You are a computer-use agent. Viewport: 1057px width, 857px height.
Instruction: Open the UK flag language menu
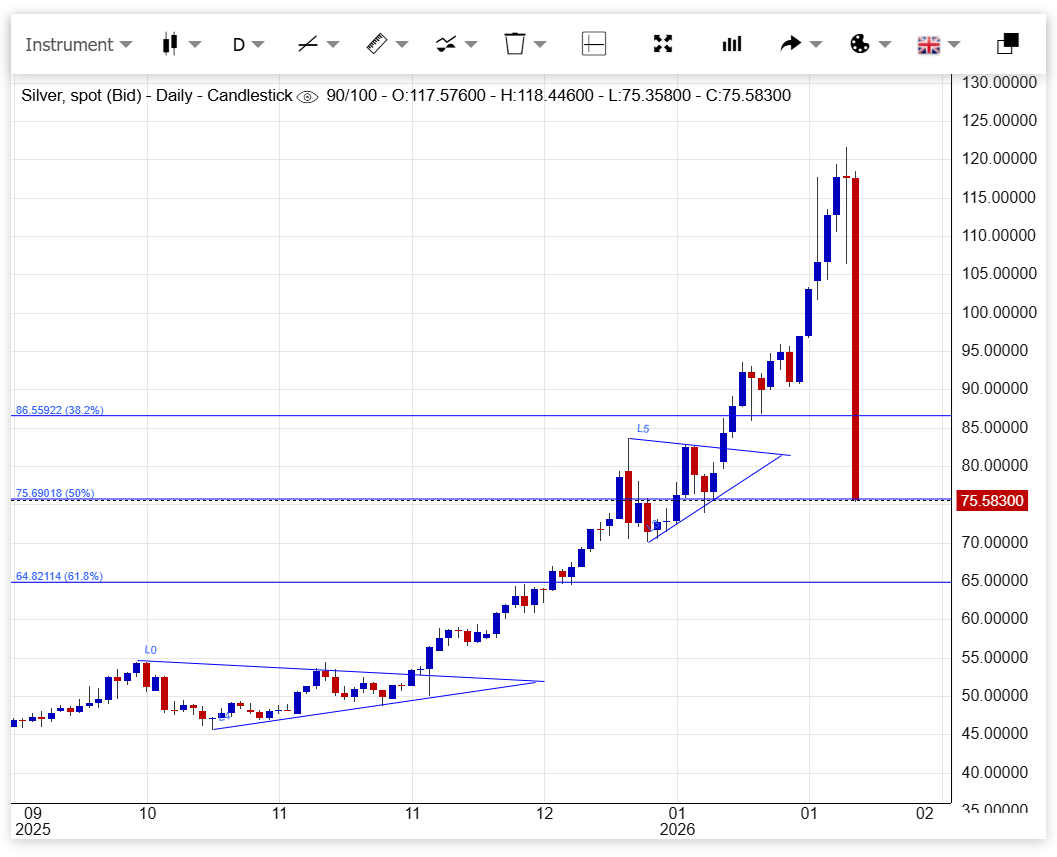pos(929,44)
